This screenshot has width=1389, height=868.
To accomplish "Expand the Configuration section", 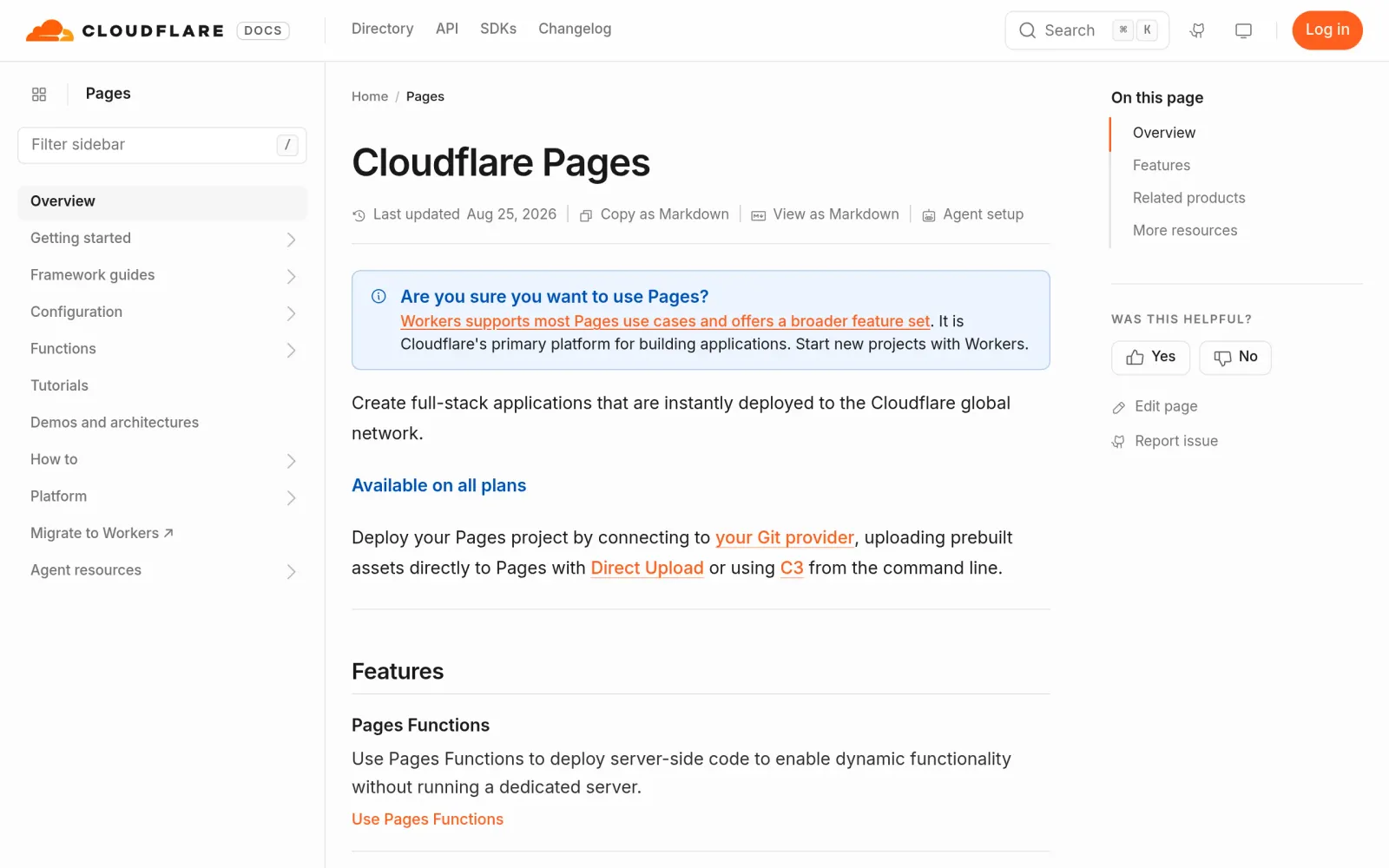I will [x=292, y=312].
